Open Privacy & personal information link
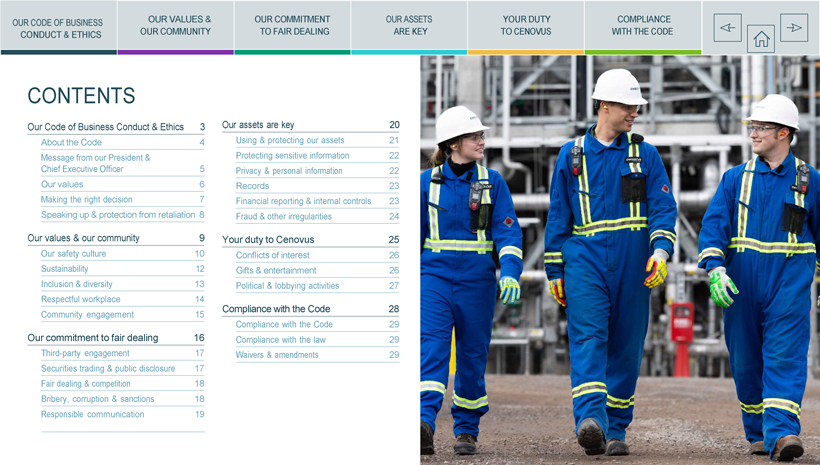 pyautogui.click(x=289, y=171)
